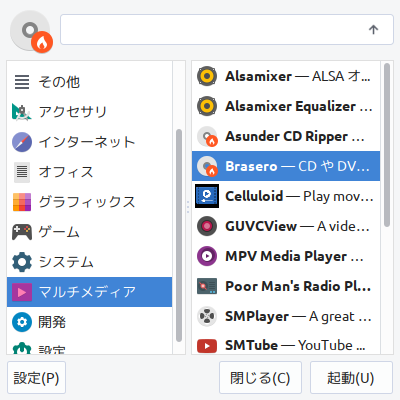This screenshot has height=400, width=400.
Task: Click the 開発 blue gear icon
Action: tap(22, 322)
